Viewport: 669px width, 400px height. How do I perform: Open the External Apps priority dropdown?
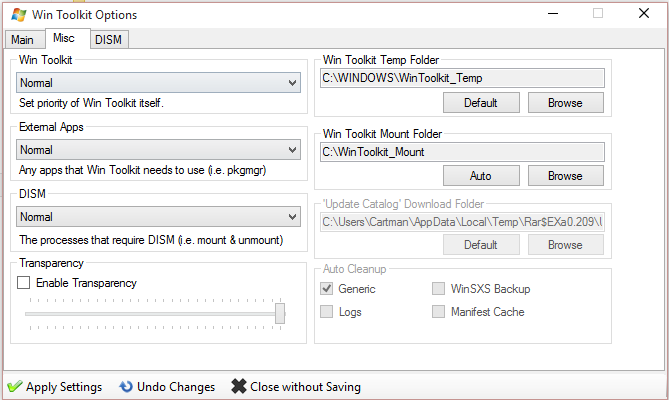(158, 150)
